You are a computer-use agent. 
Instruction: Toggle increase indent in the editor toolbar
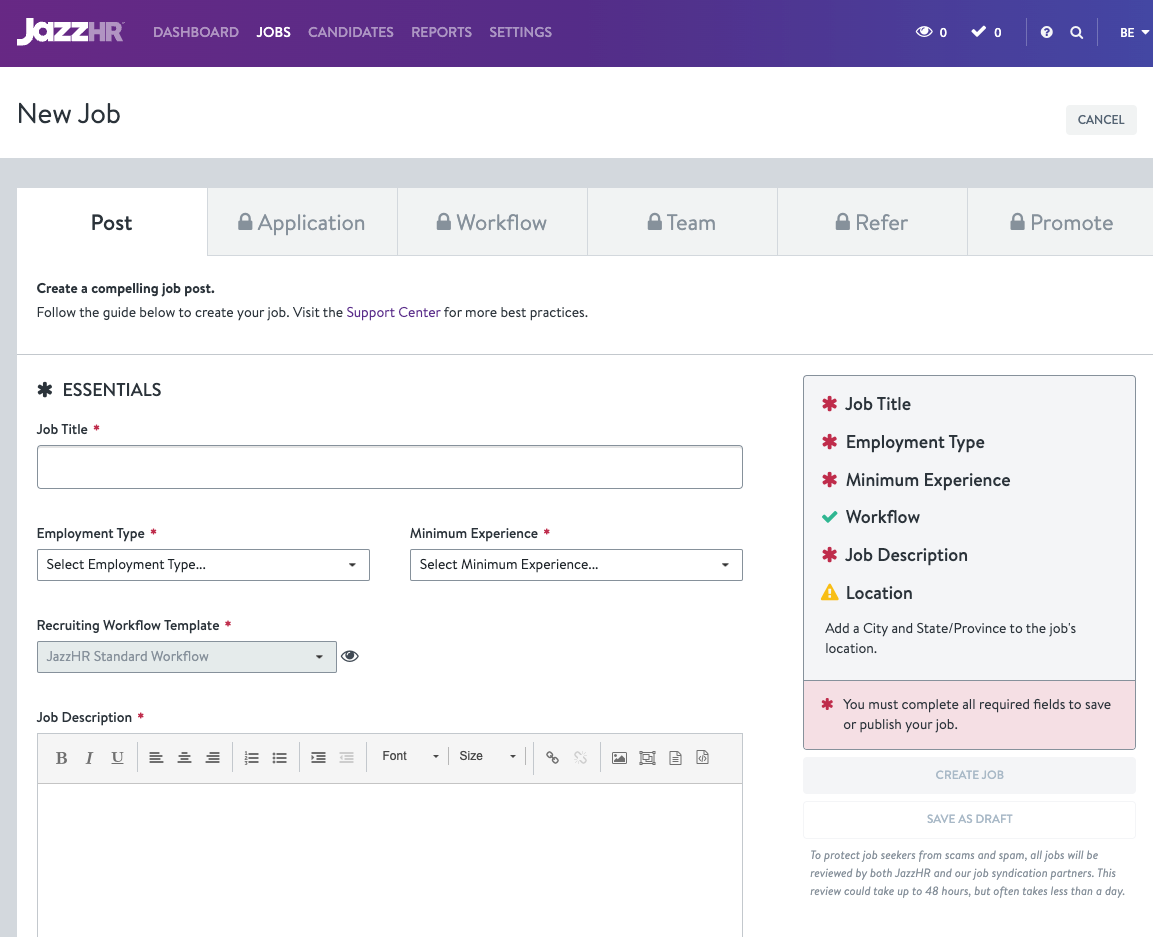point(318,758)
